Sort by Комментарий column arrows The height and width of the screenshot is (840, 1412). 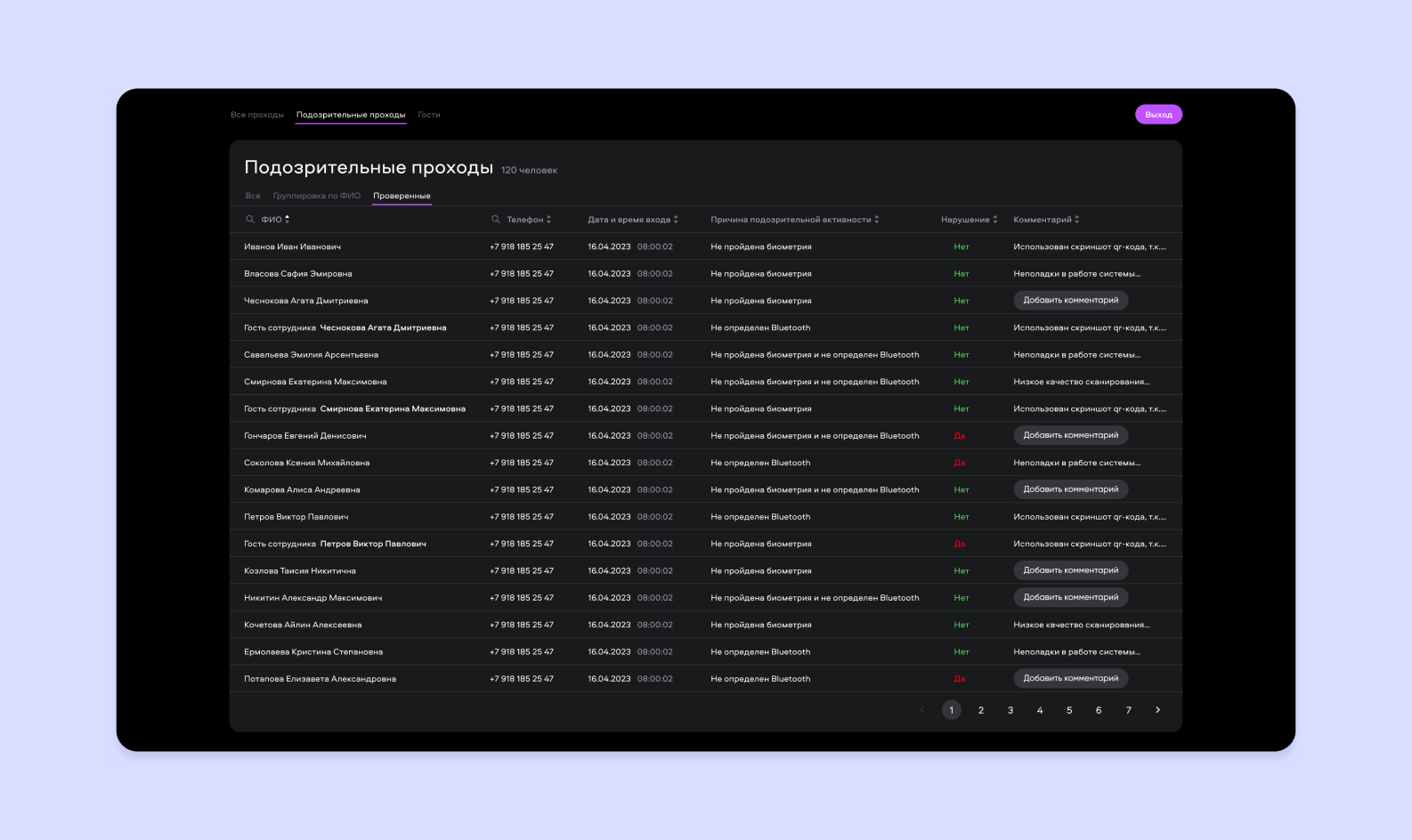tap(1077, 220)
